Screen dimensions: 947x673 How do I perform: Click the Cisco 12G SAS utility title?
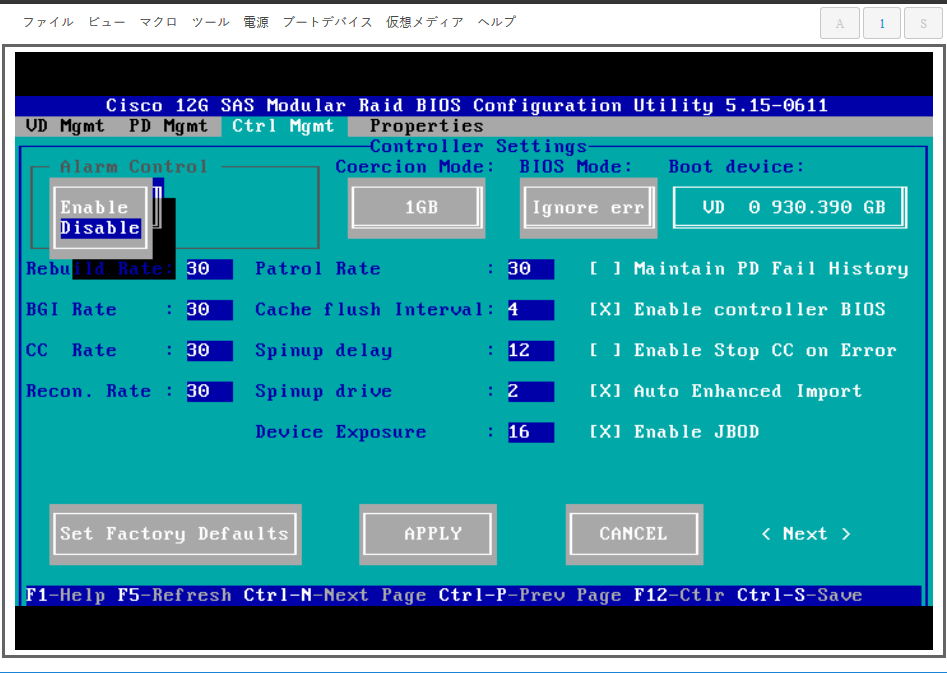tap(467, 106)
